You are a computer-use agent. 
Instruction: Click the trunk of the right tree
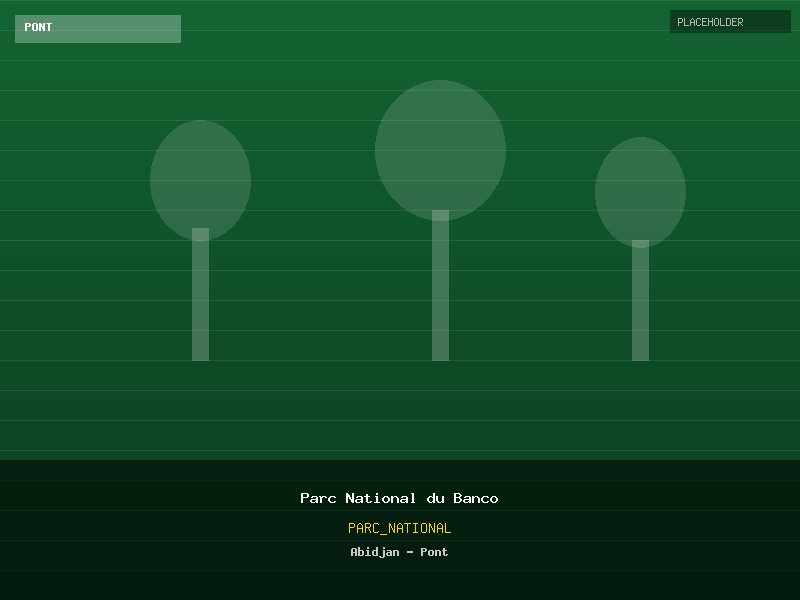tap(640, 305)
